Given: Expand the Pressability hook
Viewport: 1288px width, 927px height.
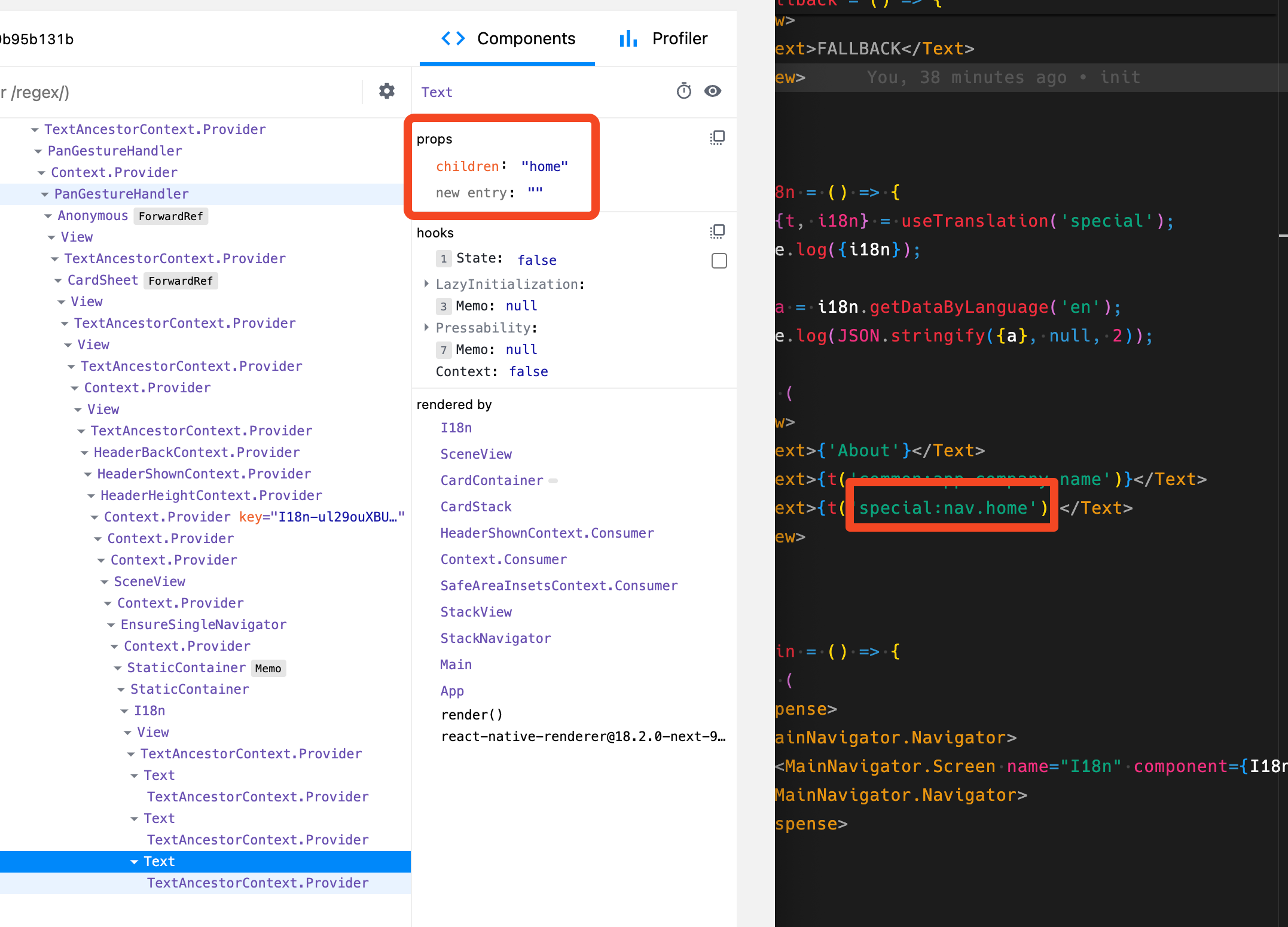Looking at the screenshot, I should point(426,328).
